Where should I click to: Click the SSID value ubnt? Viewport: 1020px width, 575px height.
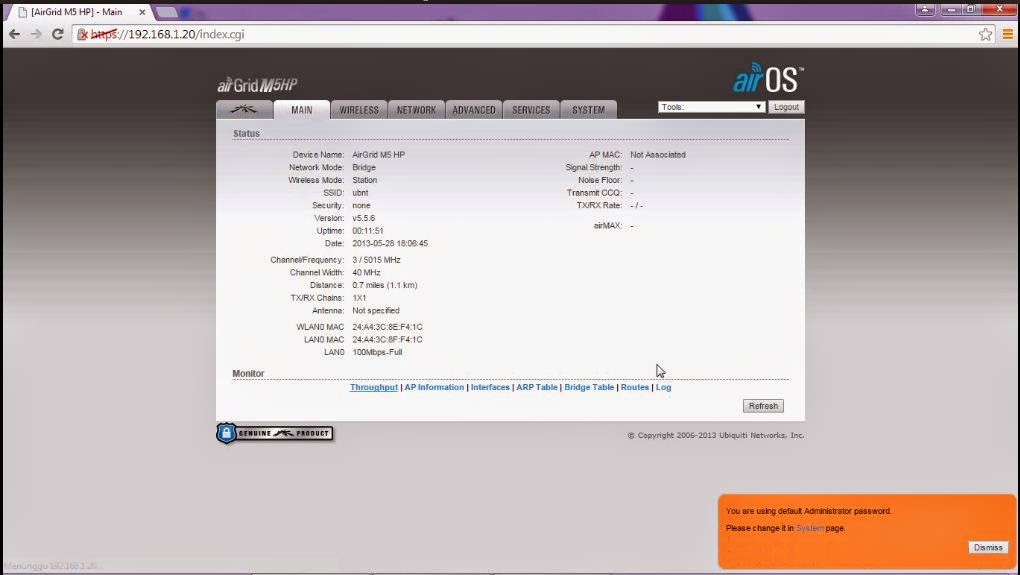(x=360, y=193)
